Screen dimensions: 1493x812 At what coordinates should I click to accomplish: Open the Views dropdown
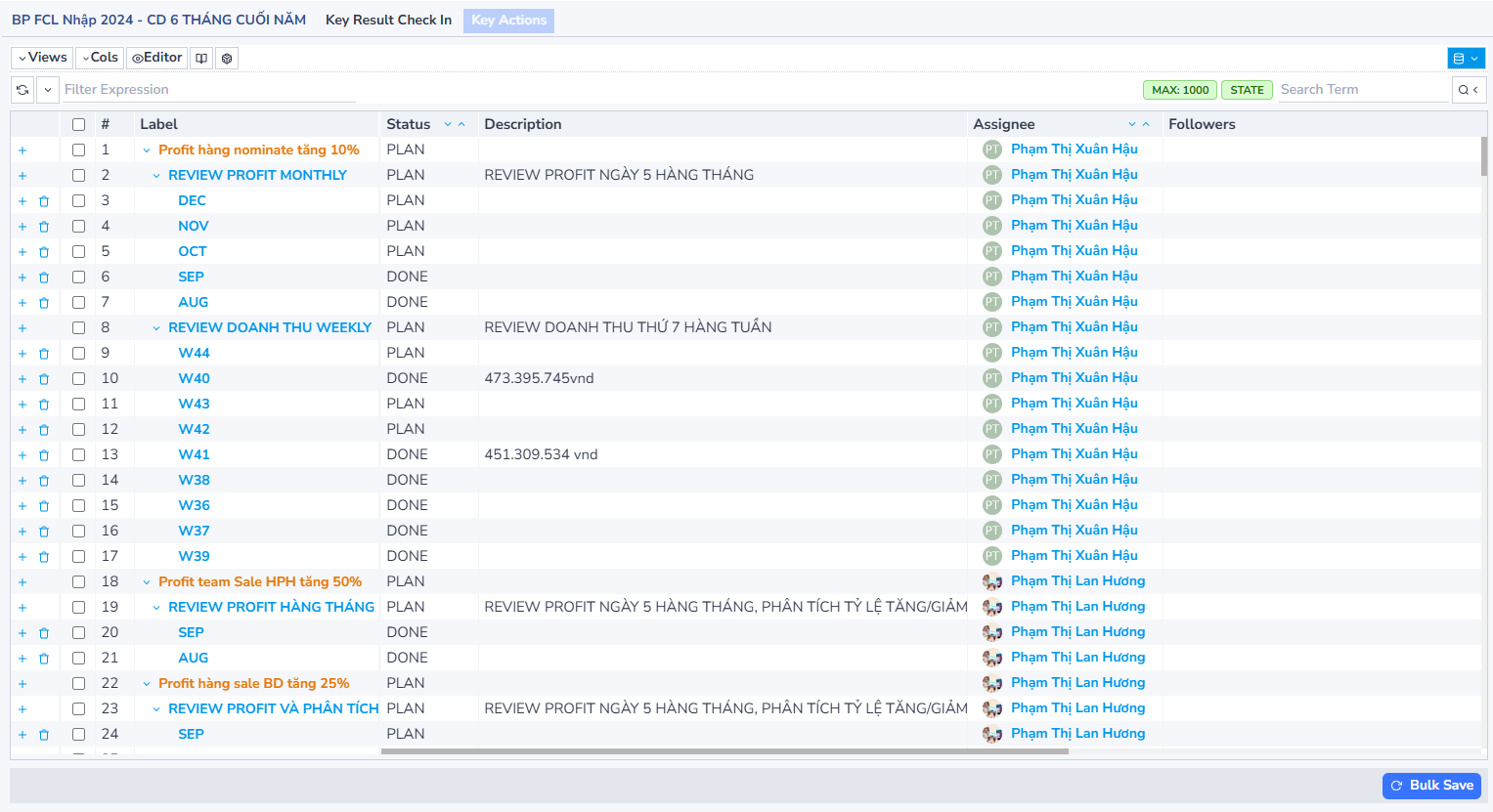tap(42, 58)
